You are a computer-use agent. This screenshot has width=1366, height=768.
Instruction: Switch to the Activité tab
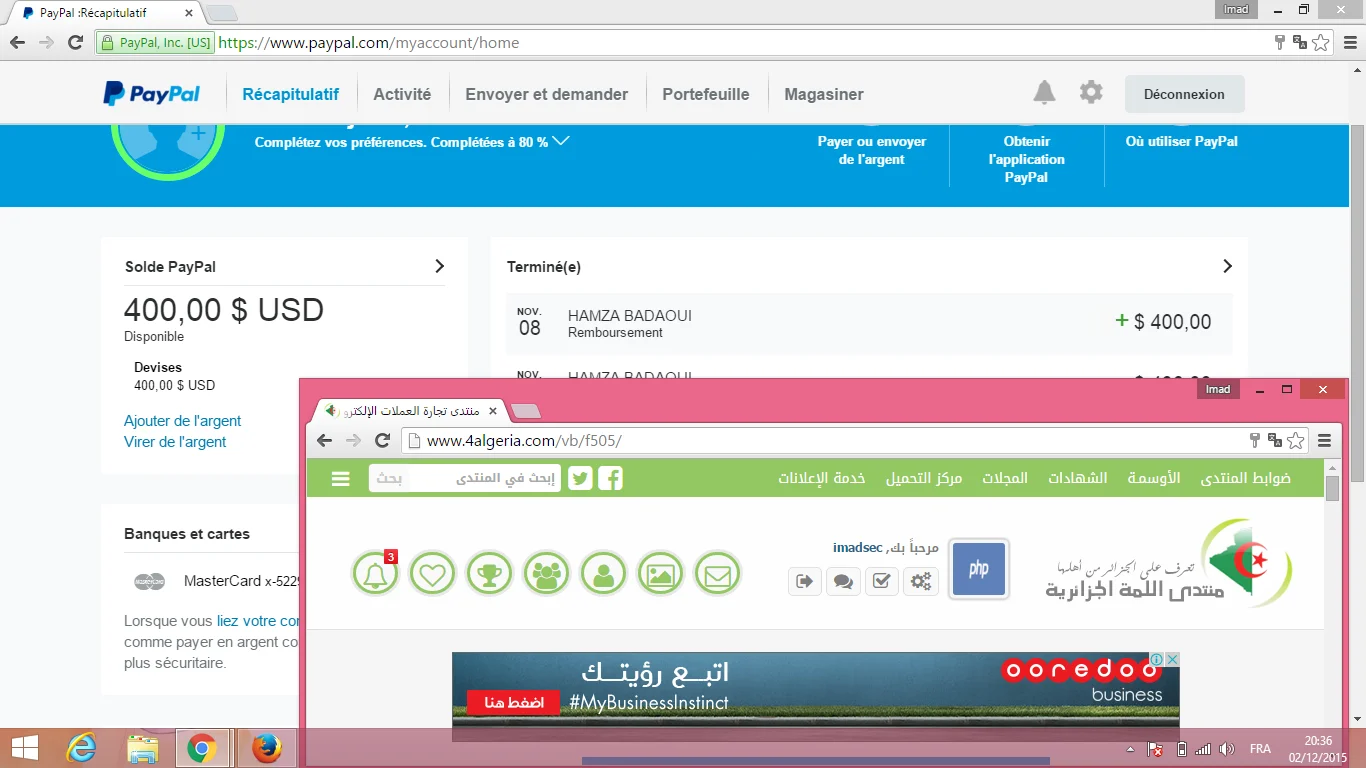[x=402, y=94]
